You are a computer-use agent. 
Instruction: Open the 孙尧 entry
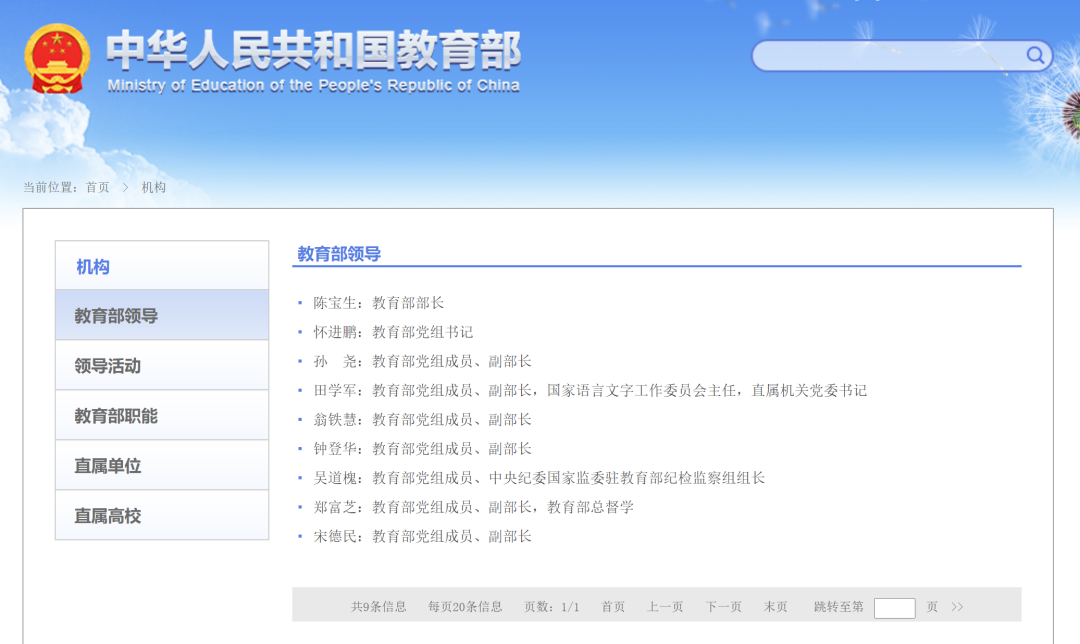[422, 362]
